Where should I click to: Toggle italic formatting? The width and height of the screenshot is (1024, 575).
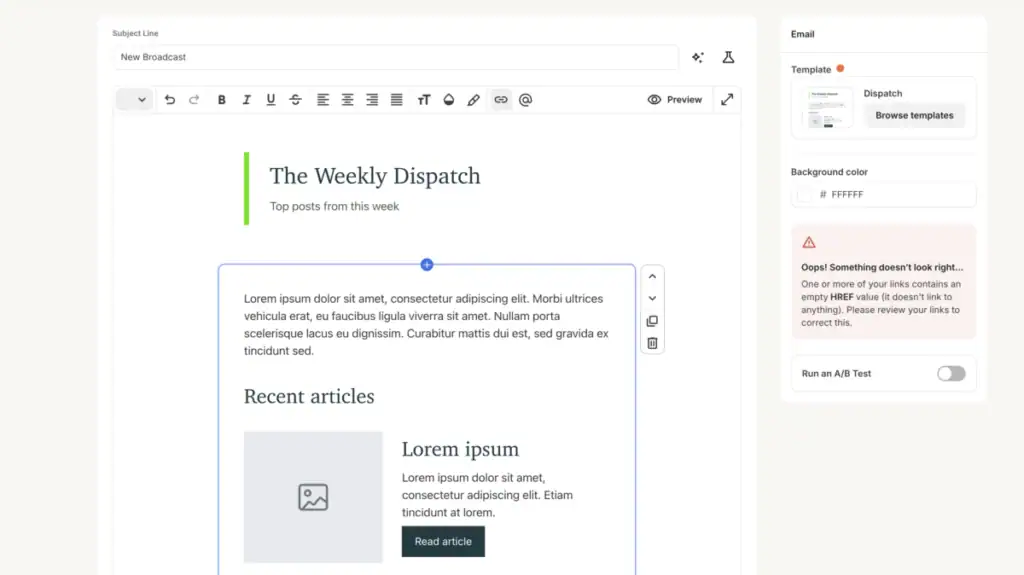pos(246,100)
